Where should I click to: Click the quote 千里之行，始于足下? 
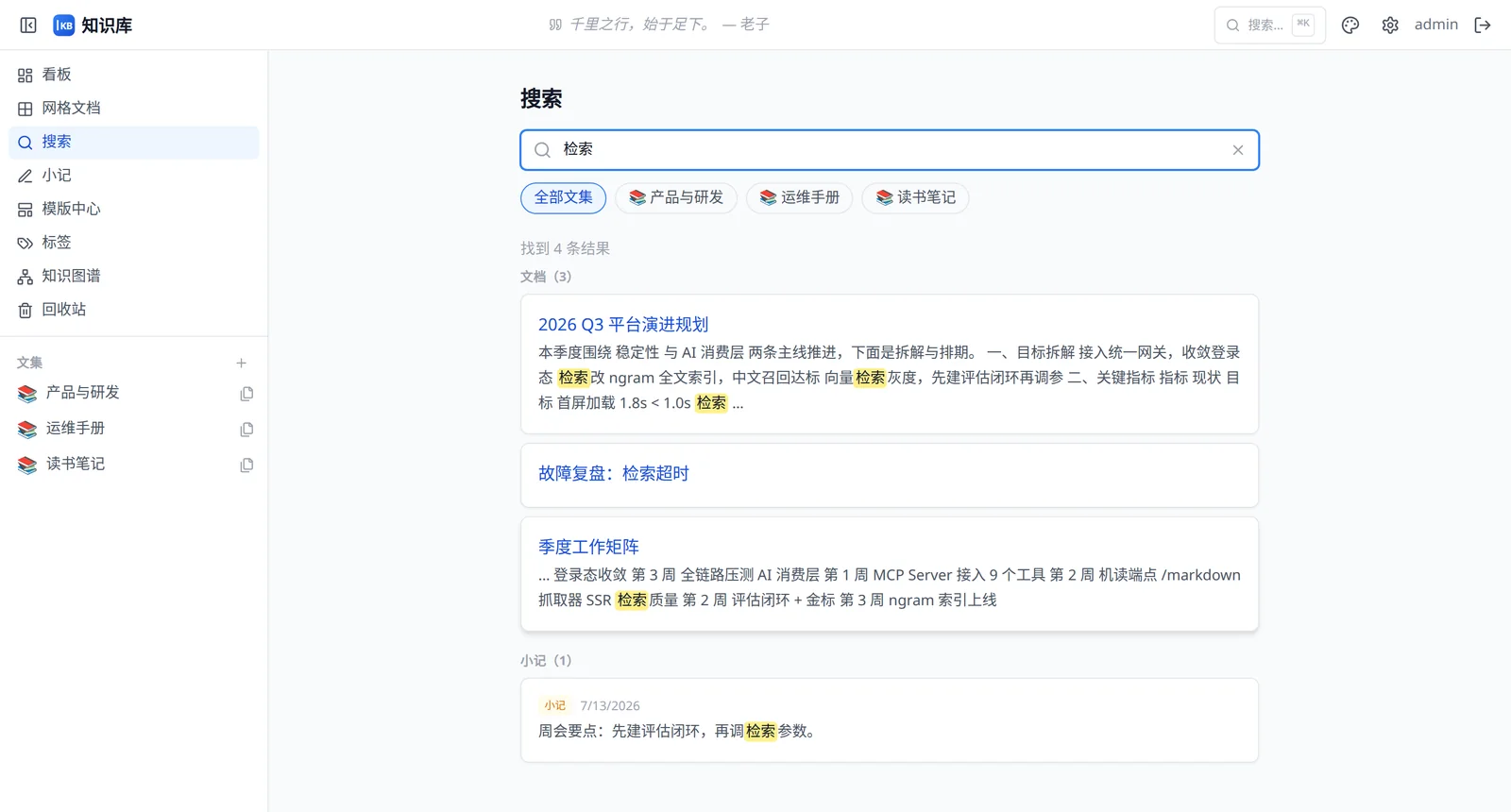click(640, 25)
